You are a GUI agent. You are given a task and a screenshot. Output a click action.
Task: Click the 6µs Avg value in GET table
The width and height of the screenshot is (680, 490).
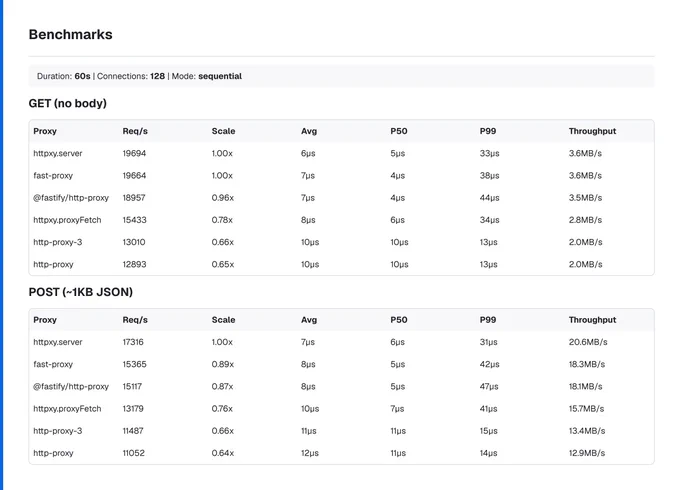pos(308,153)
